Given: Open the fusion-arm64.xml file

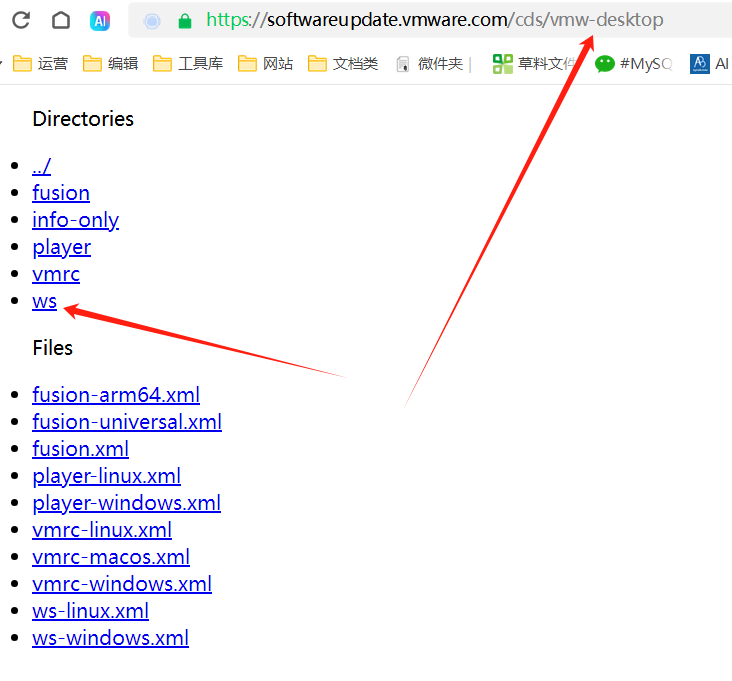Looking at the screenshot, I should click(116, 395).
